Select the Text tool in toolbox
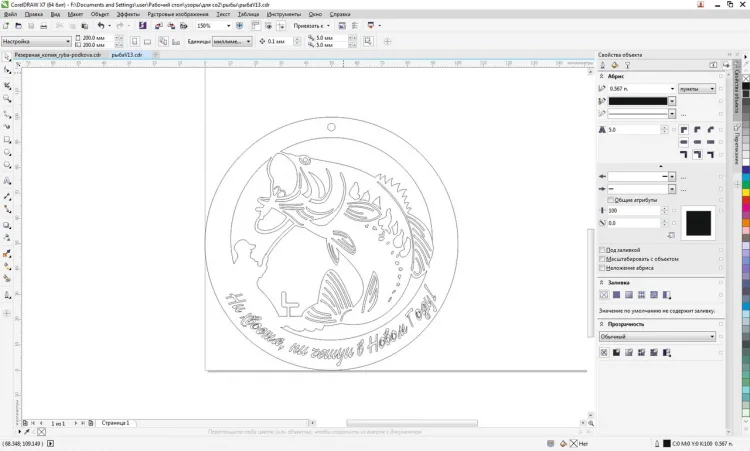 click(7, 181)
